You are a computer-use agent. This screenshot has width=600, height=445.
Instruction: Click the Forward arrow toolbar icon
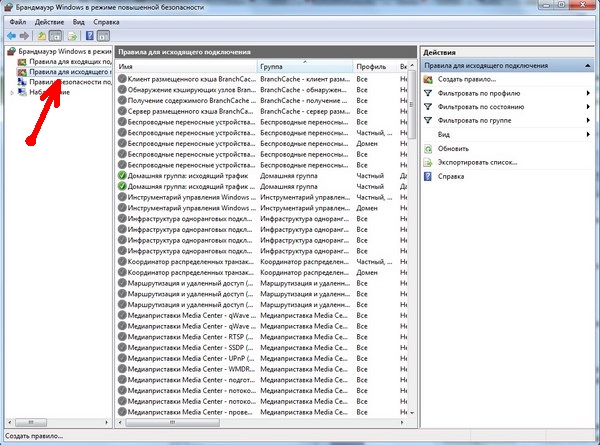click(24, 36)
